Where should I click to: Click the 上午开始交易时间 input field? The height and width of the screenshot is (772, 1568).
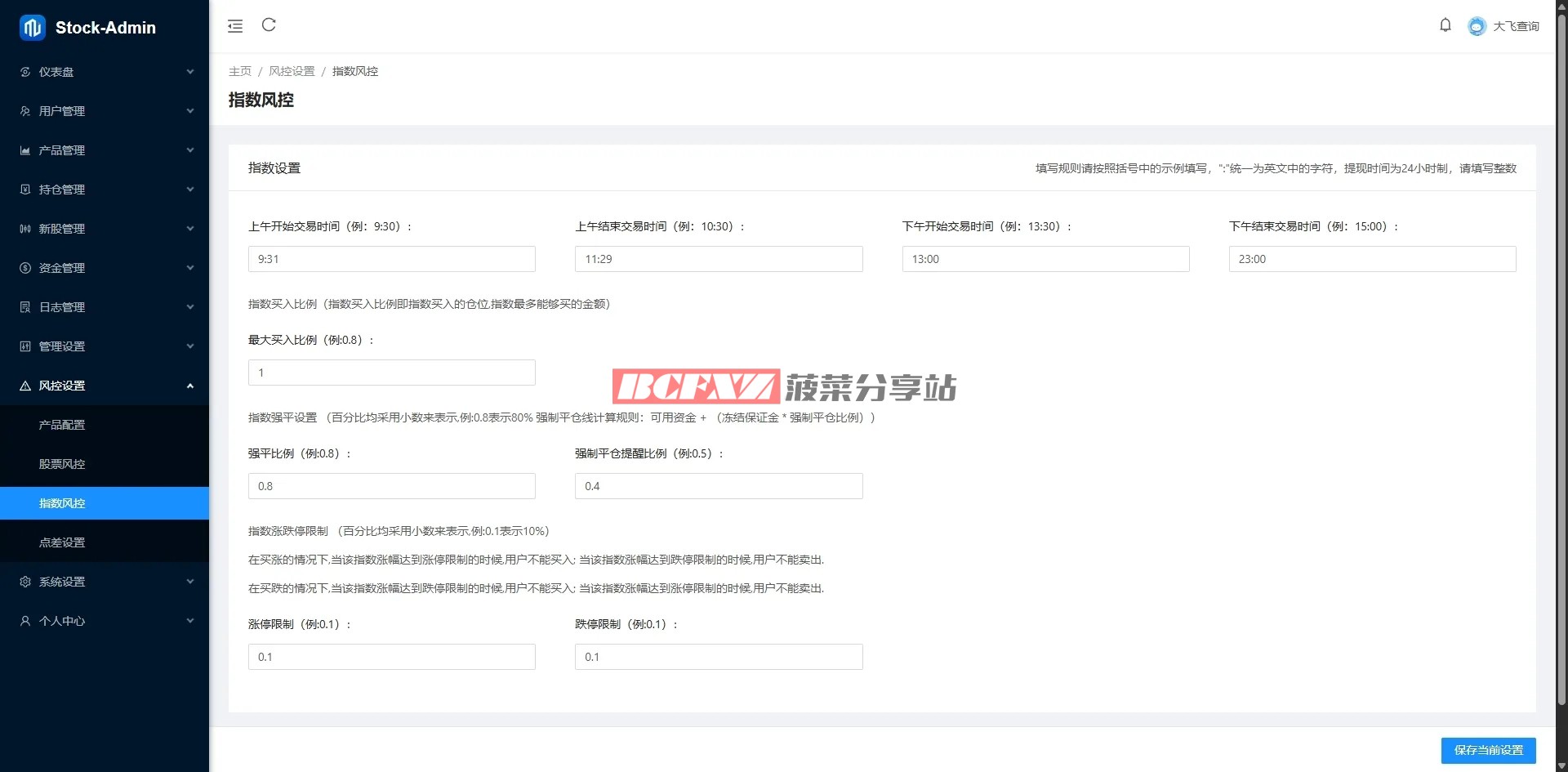click(x=392, y=259)
